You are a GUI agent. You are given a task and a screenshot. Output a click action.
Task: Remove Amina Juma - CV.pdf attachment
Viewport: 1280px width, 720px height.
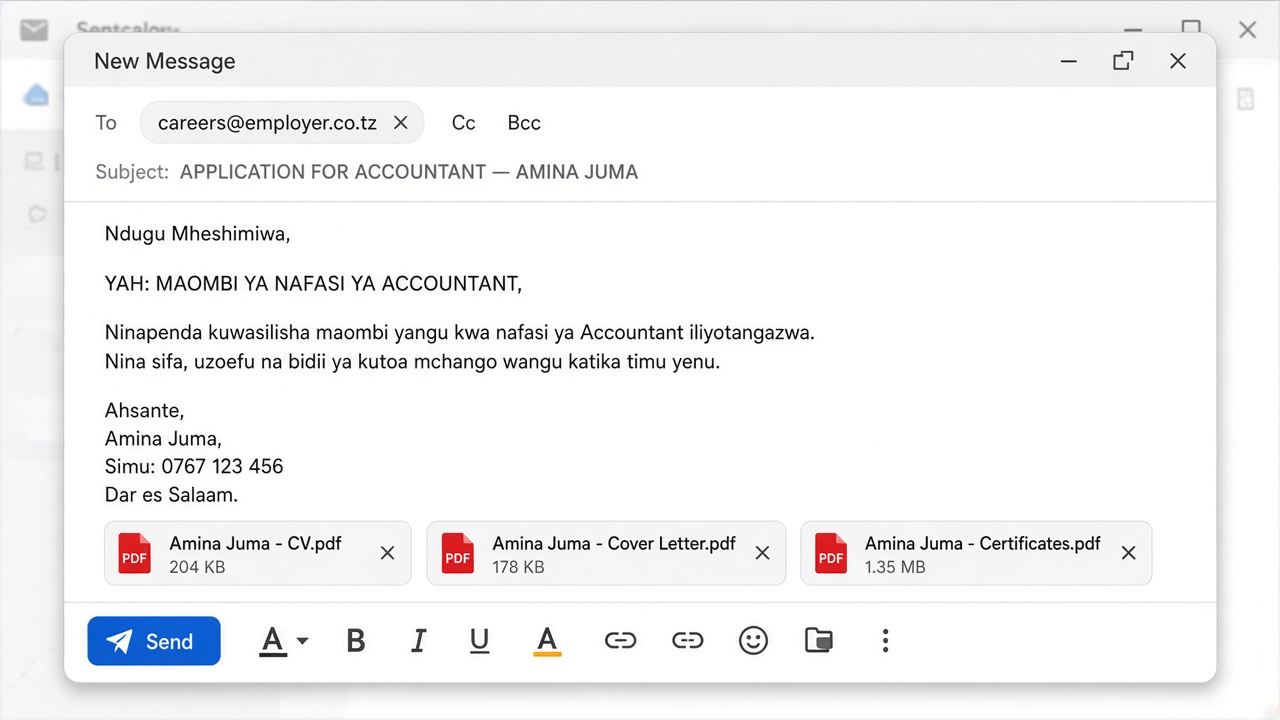pos(387,553)
